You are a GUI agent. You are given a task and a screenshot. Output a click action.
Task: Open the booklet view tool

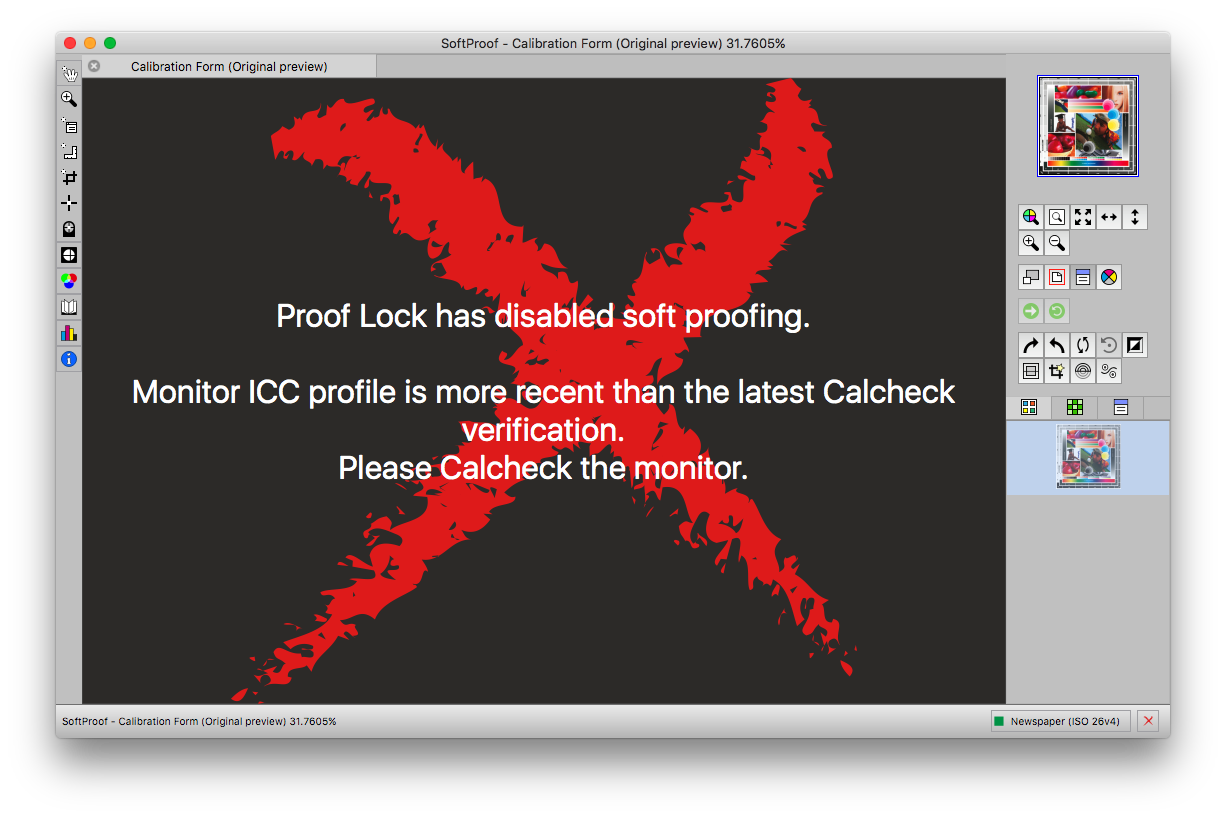[x=69, y=307]
